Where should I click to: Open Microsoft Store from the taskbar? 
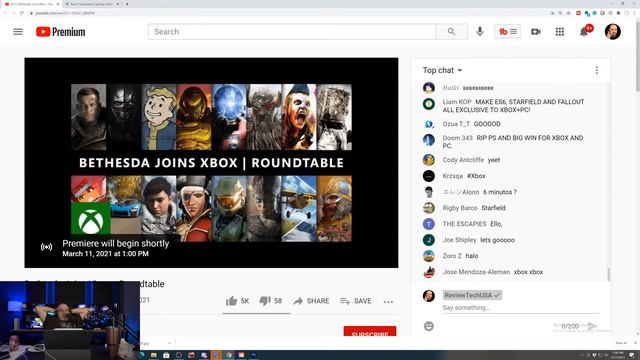[x=166, y=355]
